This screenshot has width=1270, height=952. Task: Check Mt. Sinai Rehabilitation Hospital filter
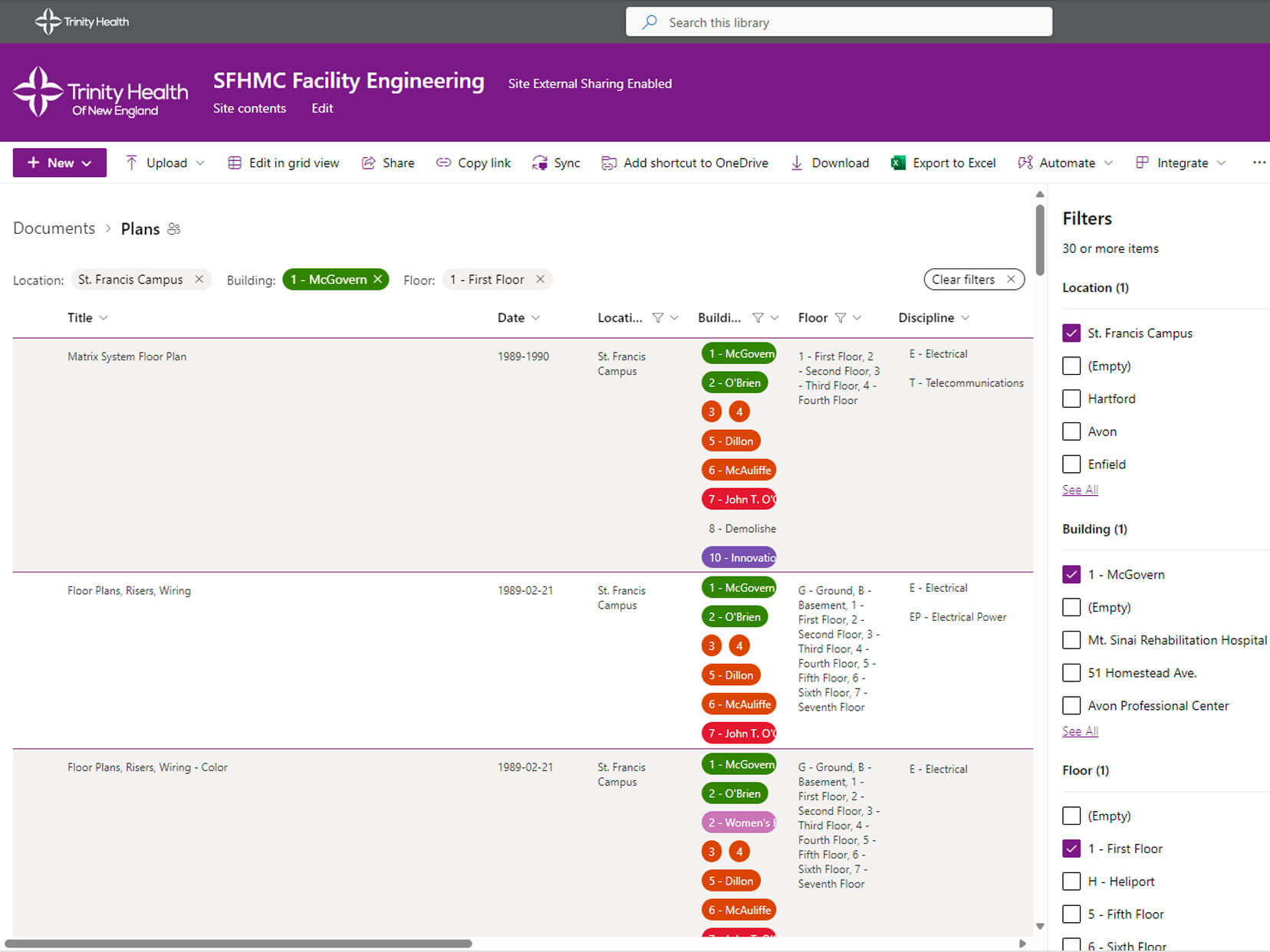(x=1071, y=640)
